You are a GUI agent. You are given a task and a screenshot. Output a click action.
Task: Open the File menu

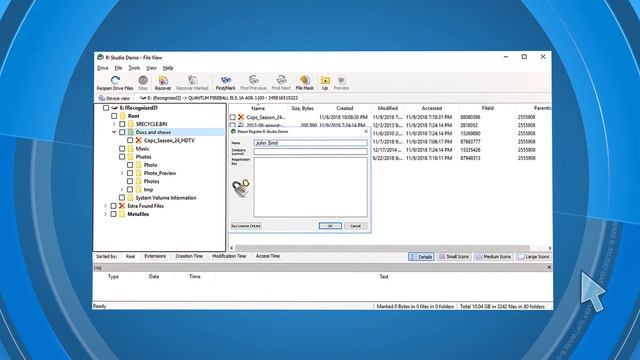pyautogui.click(x=118, y=68)
